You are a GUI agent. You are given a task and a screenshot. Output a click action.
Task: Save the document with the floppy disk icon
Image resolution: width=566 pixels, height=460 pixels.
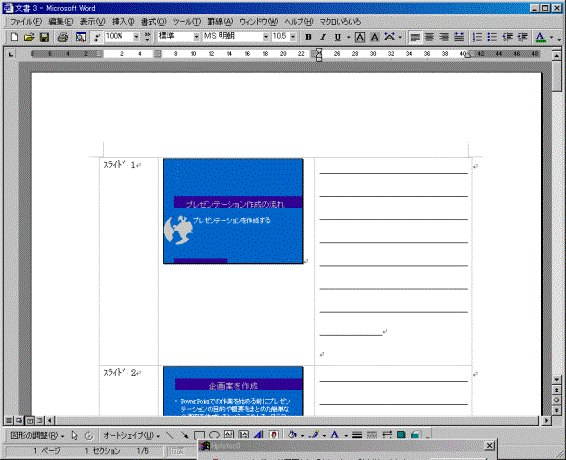point(44,37)
